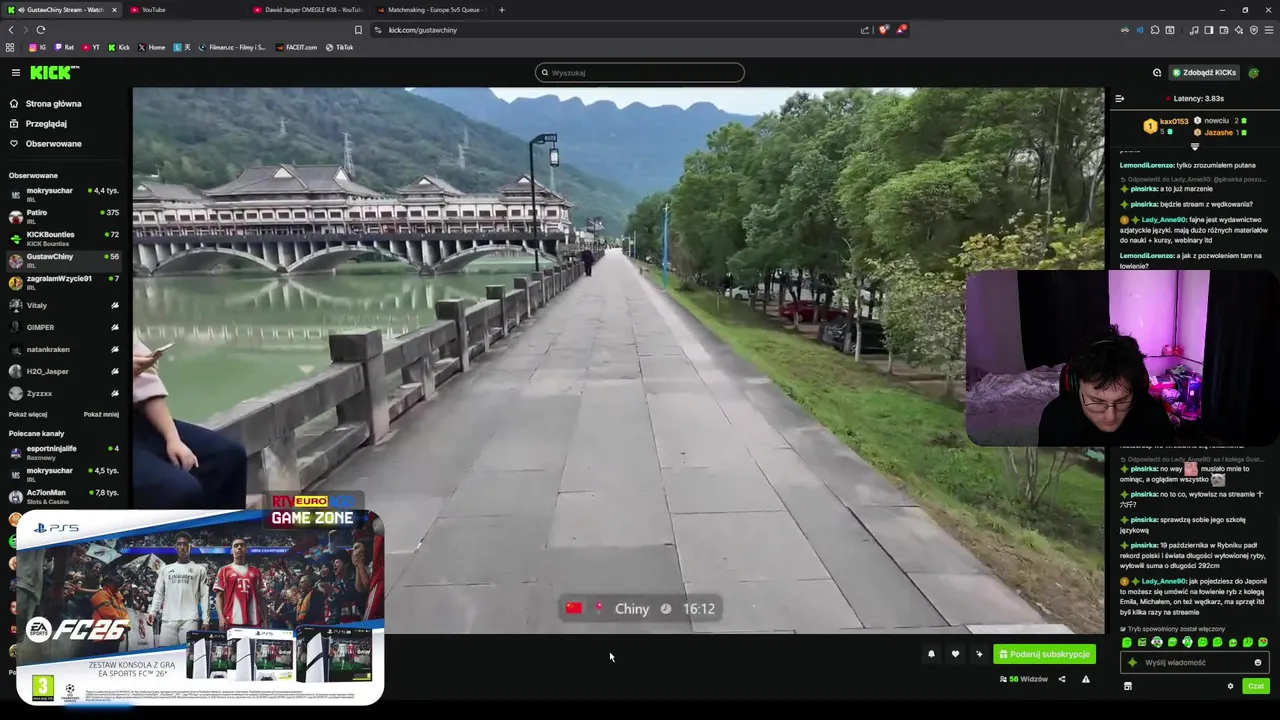Select GustawChiny channel in sidebar
The height and width of the screenshot is (720, 1280).
coord(64,260)
